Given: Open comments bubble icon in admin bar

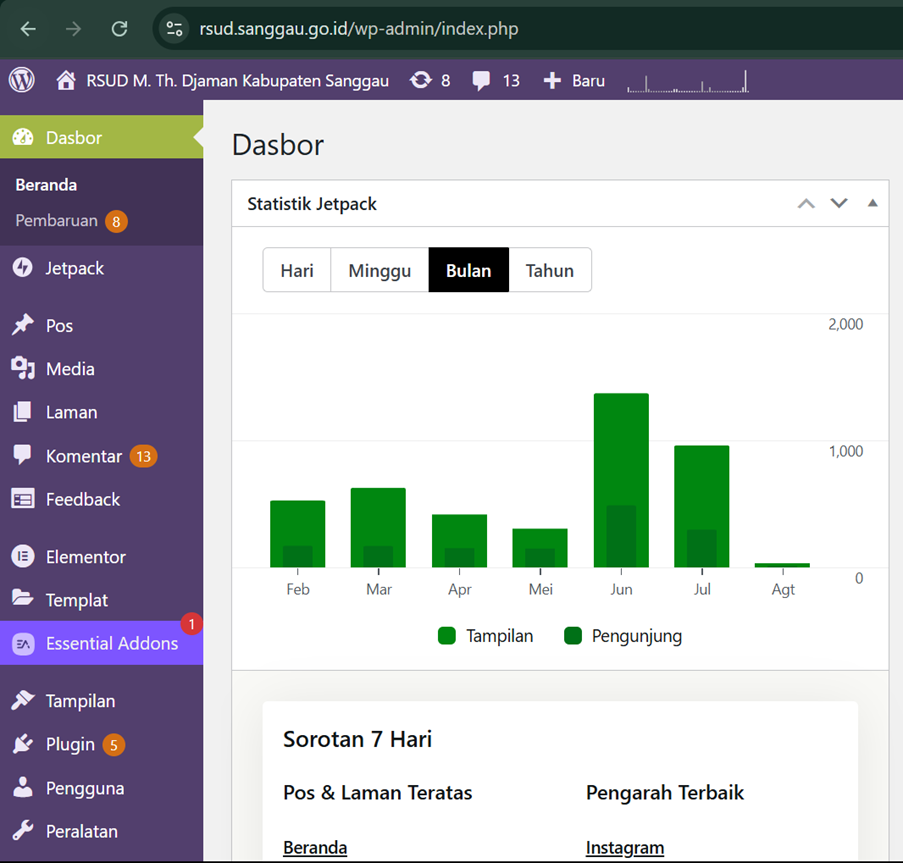Looking at the screenshot, I should click(482, 81).
